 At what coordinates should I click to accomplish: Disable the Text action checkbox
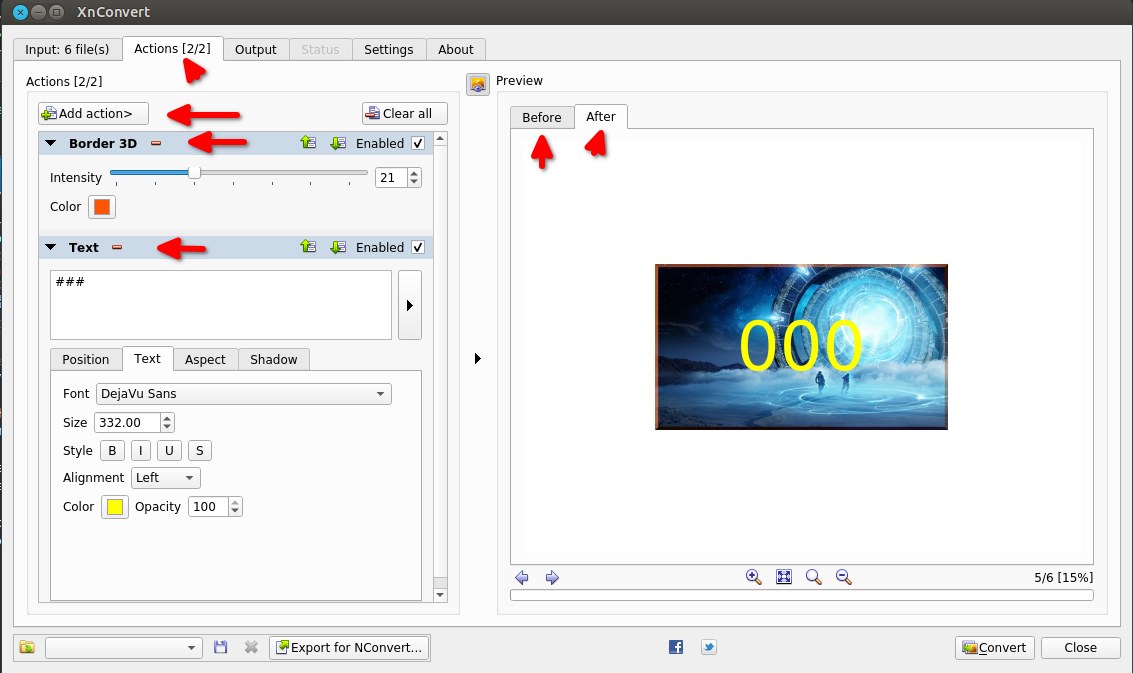click(418, 247)
